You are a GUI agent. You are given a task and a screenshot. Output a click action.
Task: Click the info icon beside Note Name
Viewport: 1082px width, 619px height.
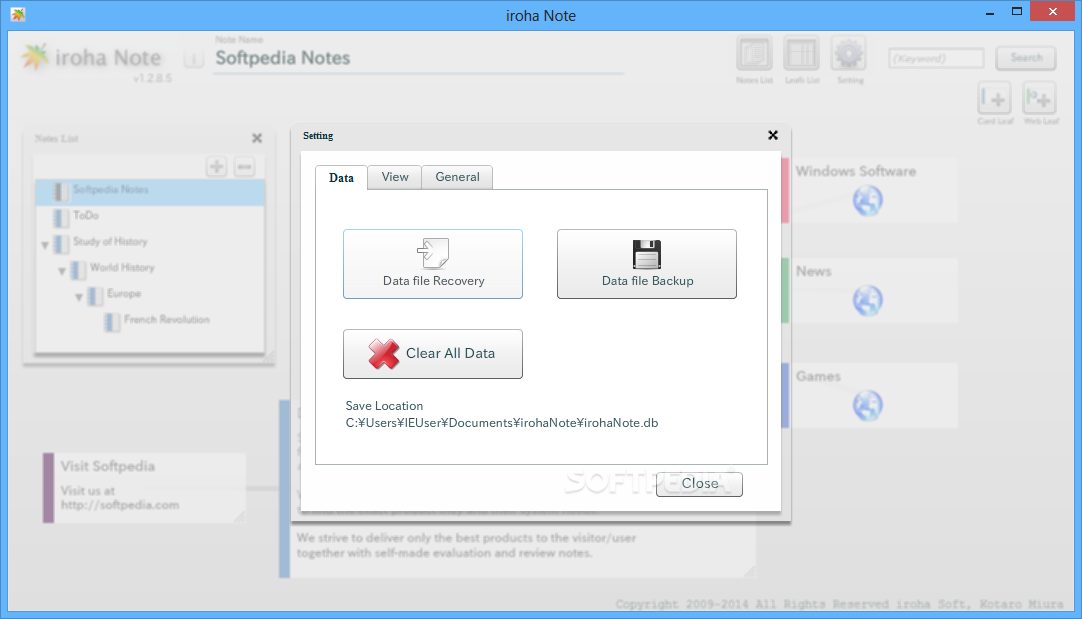194,59
